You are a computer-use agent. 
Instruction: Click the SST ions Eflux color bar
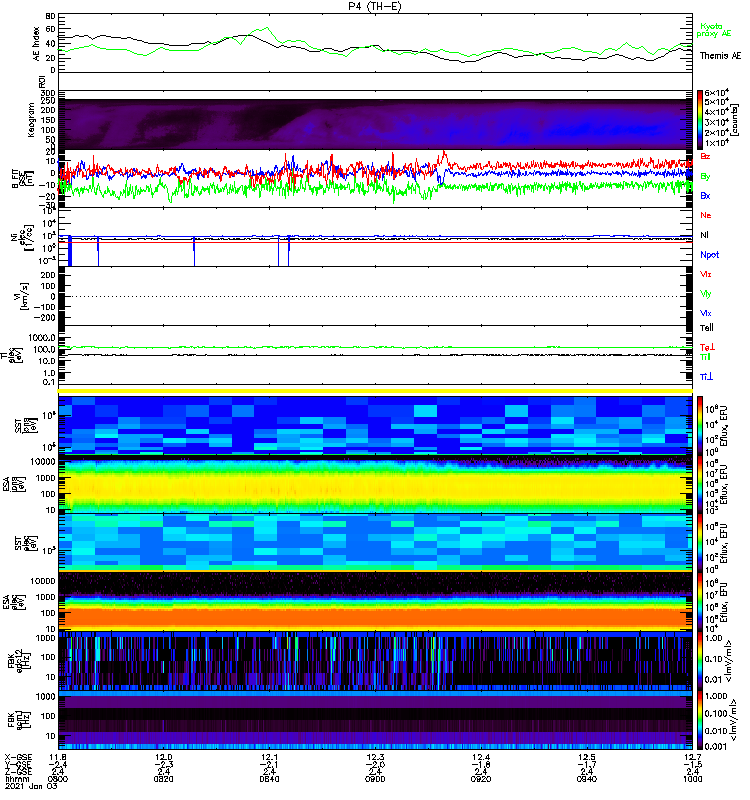pyautogui.click(x=699, y=424)
